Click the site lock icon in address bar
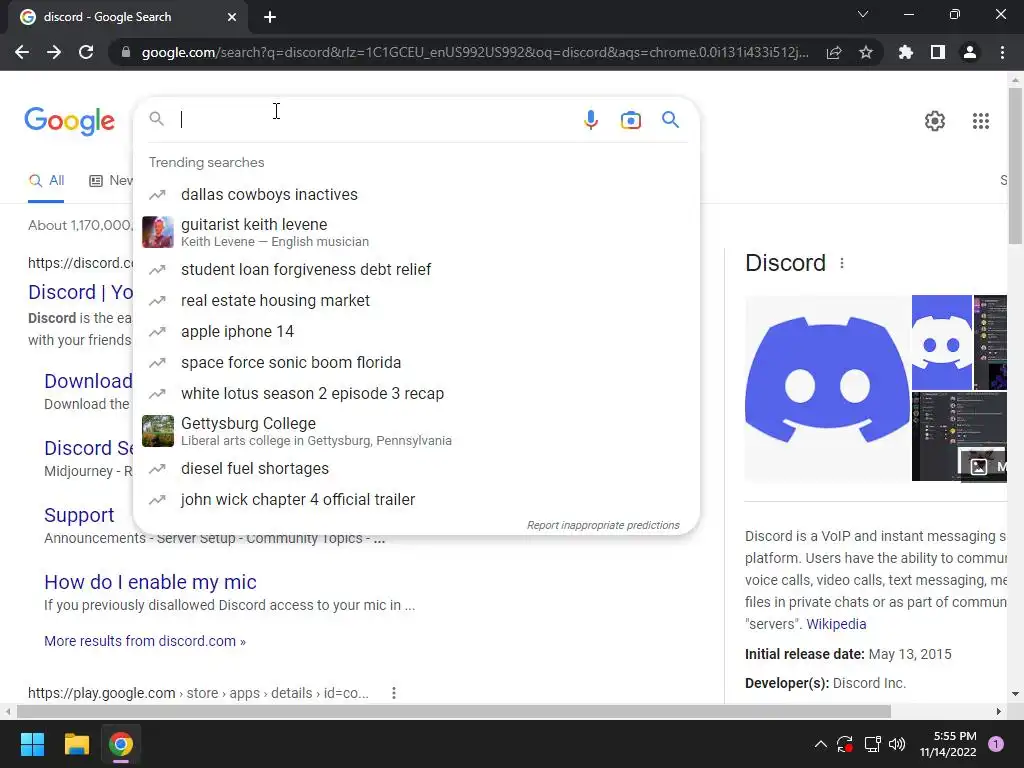1024x768 pixels. tap(126, 52)
